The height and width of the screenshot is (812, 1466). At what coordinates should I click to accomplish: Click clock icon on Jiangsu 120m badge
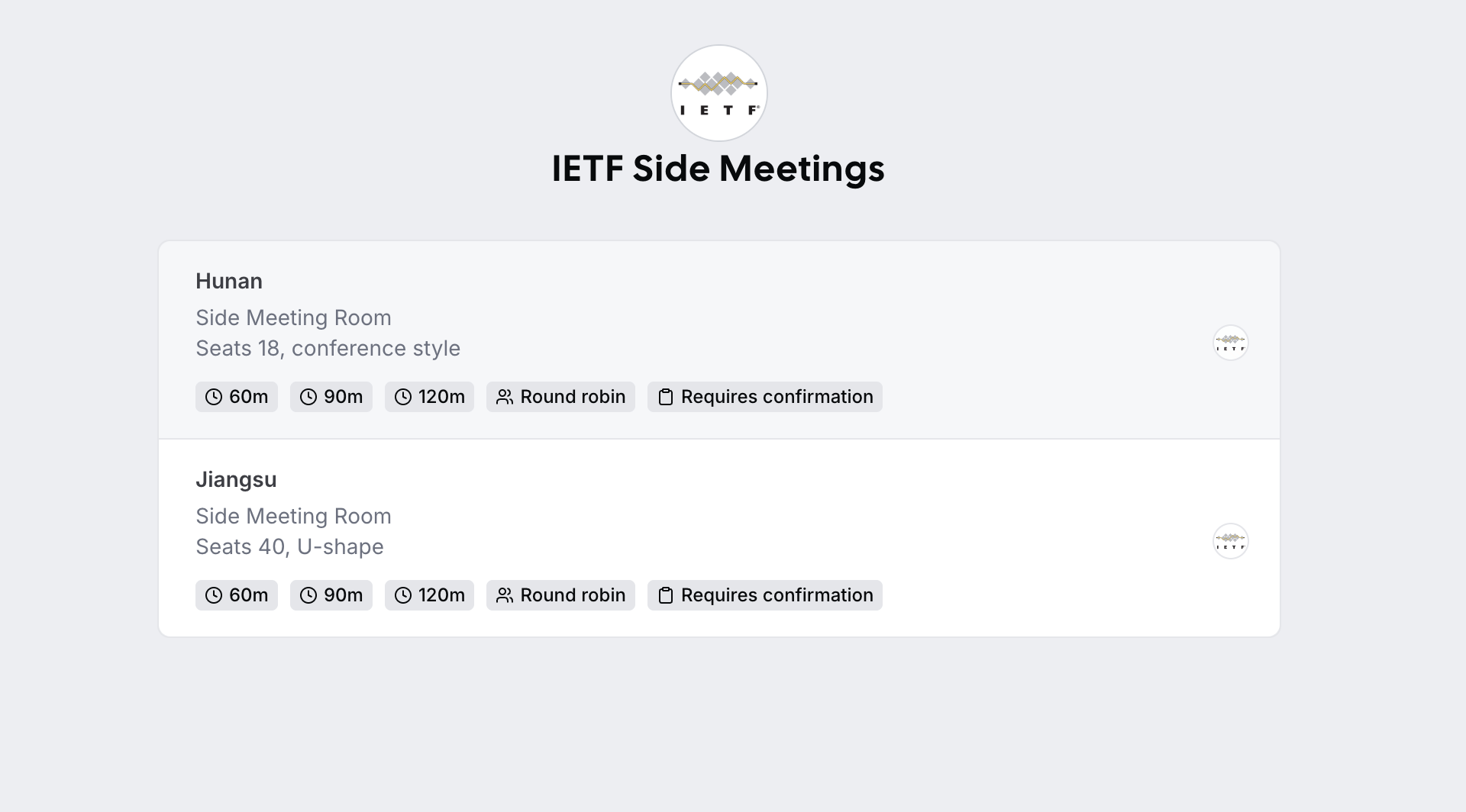(x=403, y=595)
